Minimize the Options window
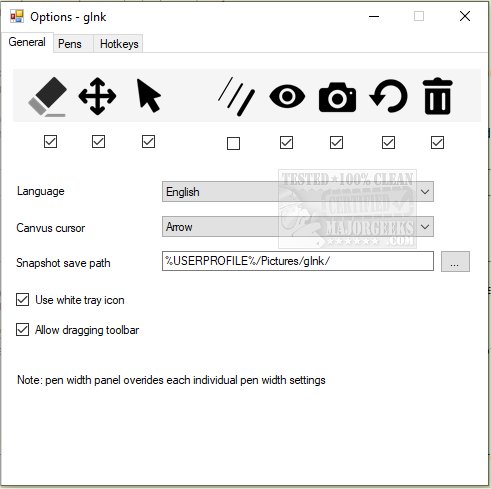This screenshot has width=491, height=489. pyautogui.click(x=374, y=16)
